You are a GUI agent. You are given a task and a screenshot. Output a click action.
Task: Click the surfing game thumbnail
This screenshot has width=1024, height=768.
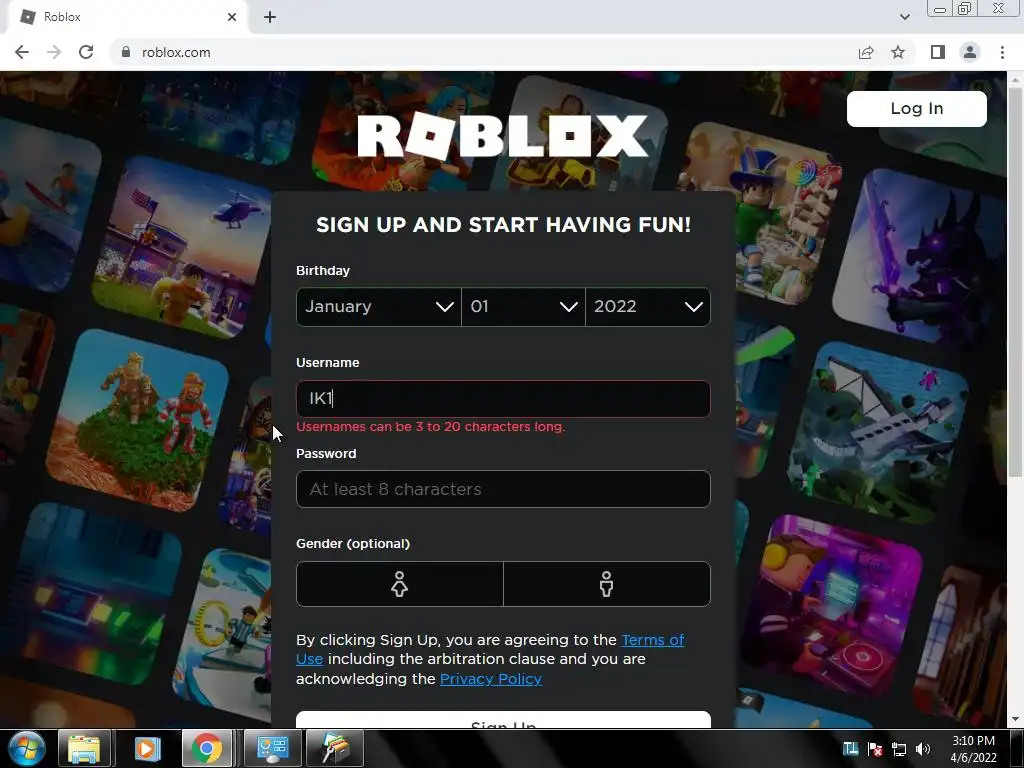pos(47,206)
